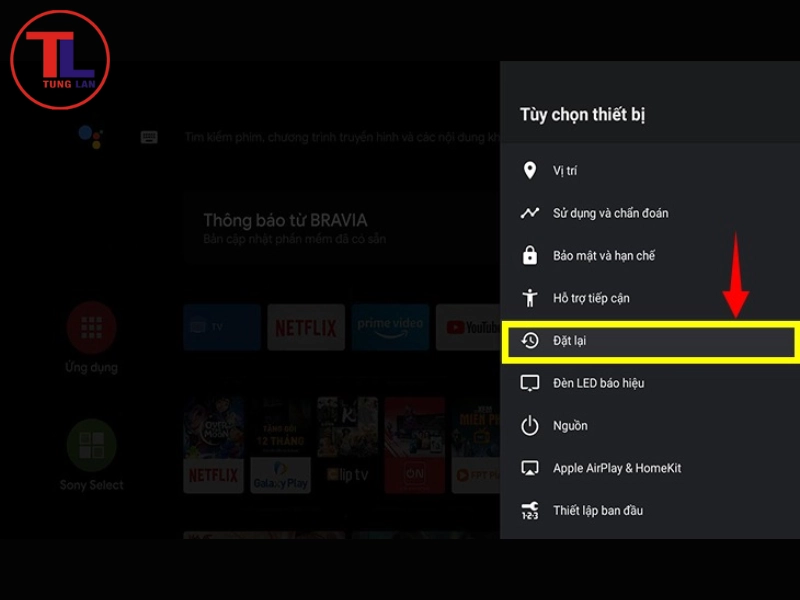Select the location pin icon for Vị trí
800x600 pixels.
[529, 170]
